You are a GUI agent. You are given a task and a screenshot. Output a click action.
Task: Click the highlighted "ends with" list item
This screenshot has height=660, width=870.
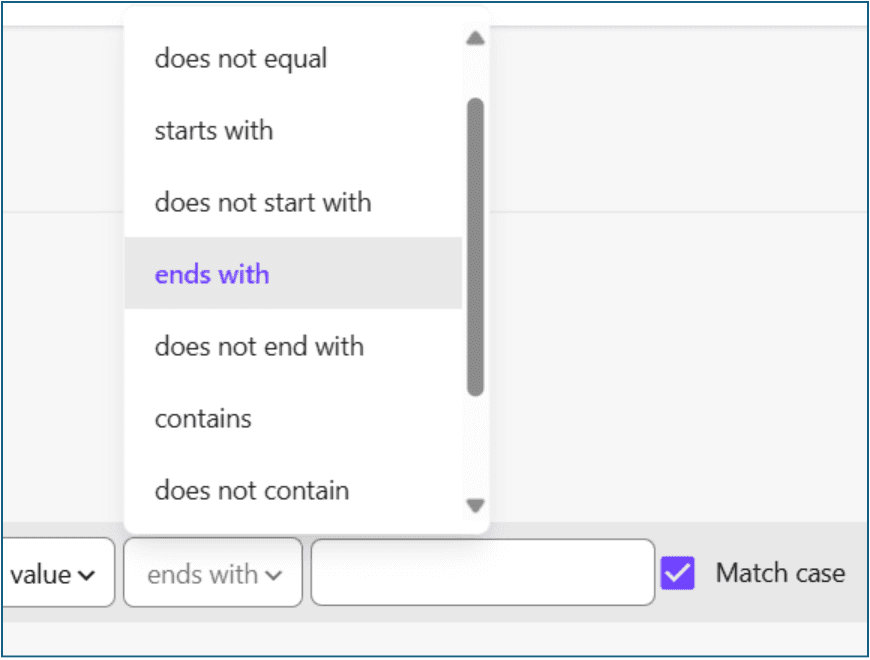212,275
